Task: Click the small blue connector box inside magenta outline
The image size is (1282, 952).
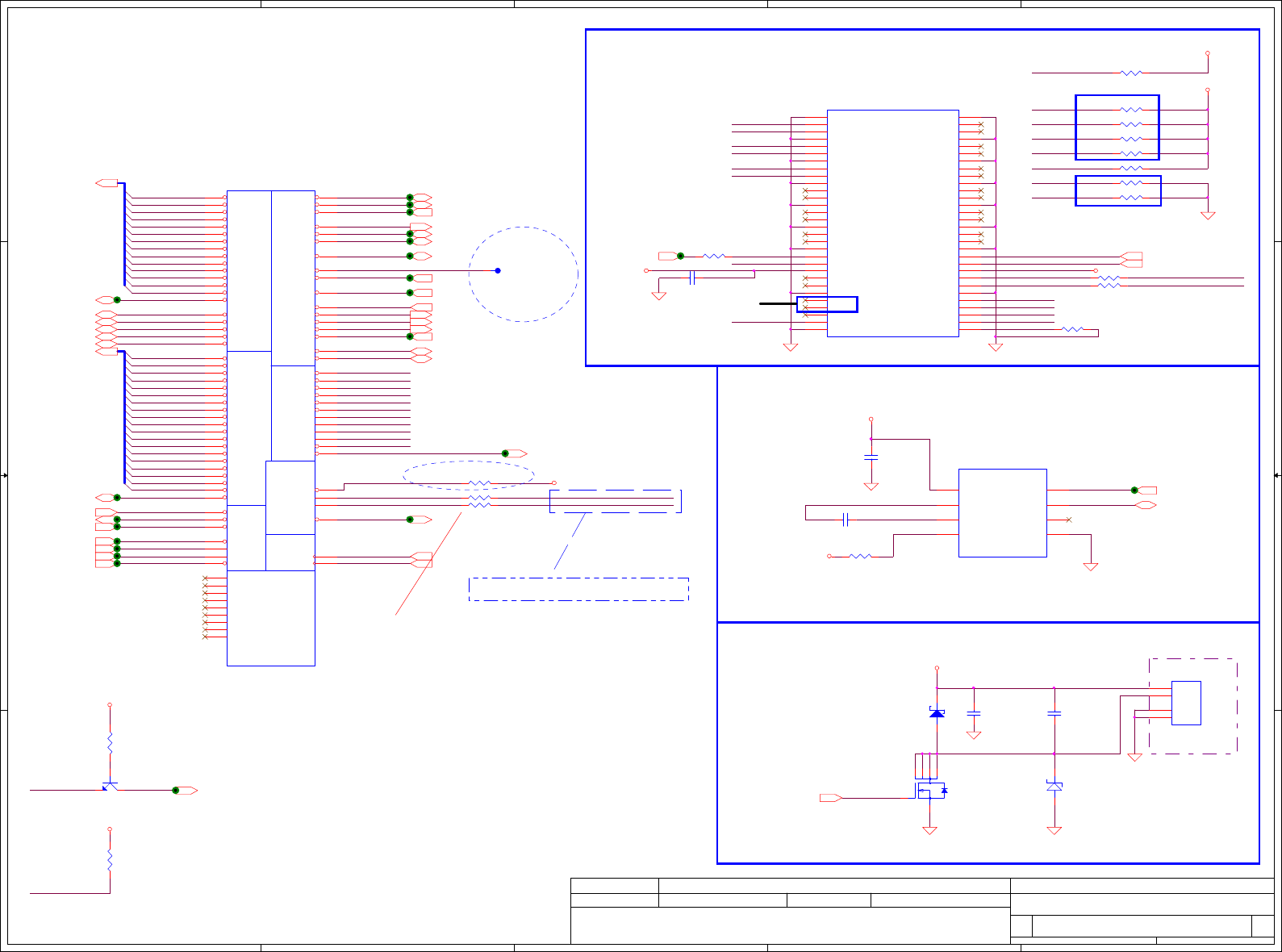Action: pos(1186,703)
